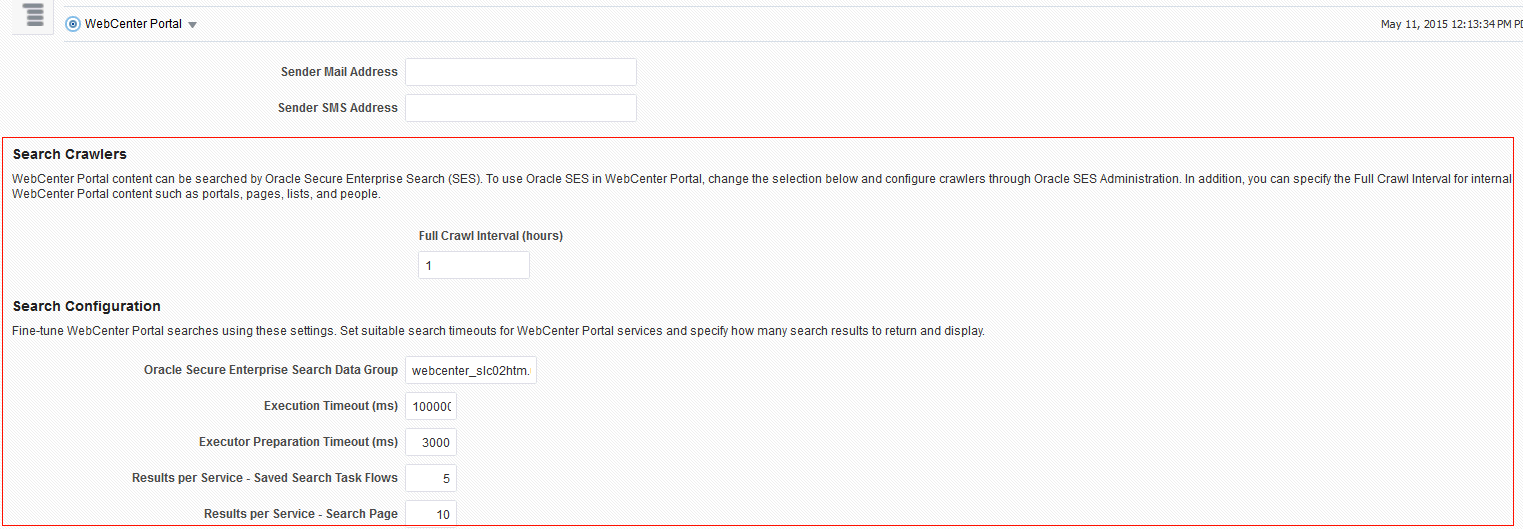Click the Execution Timeout (ms) label
The width and height of the screenshot is (1523, 529).
tap(331, 406)
